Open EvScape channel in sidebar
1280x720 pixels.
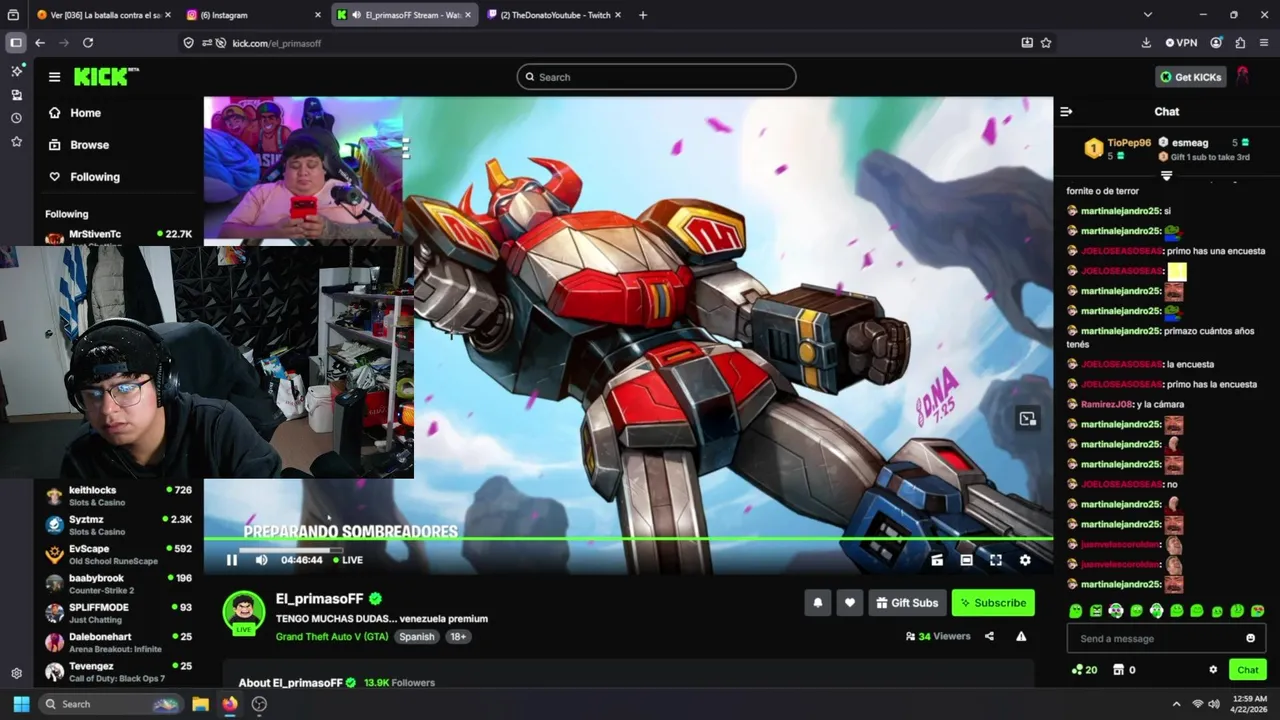pos(118,554)
